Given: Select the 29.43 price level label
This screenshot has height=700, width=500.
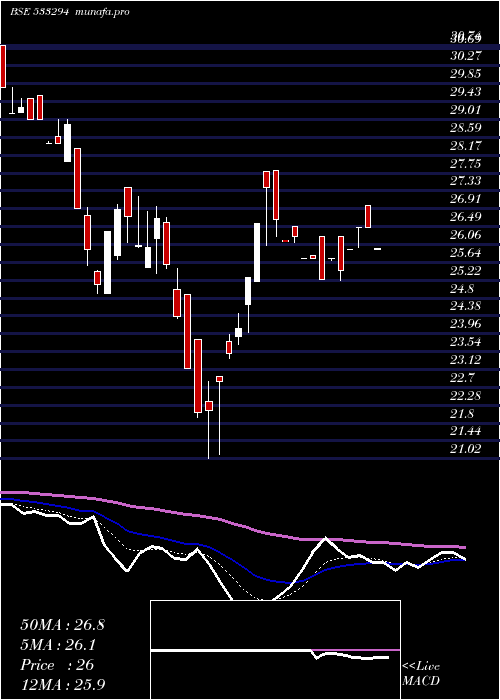Looking at the screenshot, I should 466,92.
